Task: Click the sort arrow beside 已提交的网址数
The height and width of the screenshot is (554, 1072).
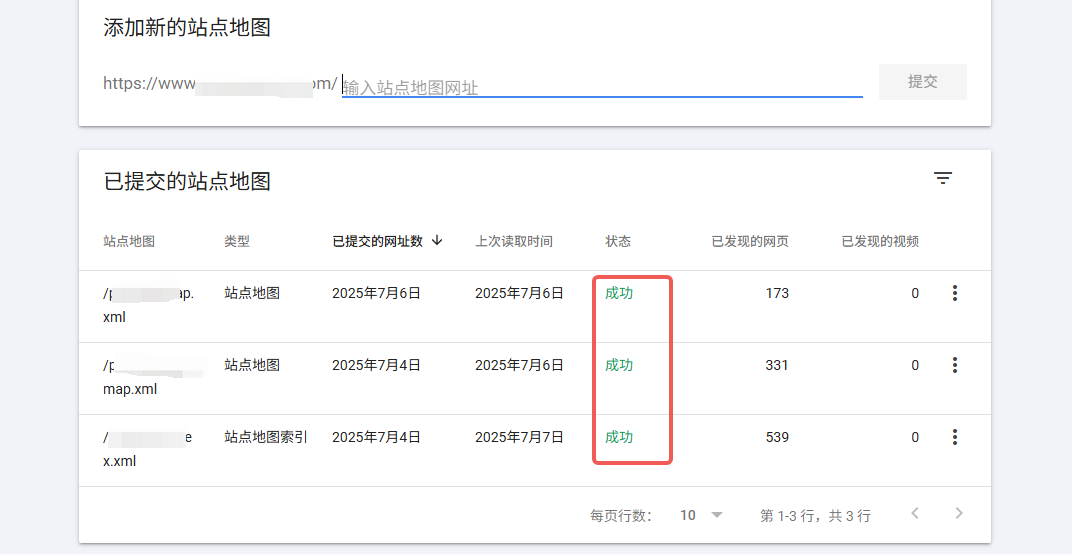Action: click(437, 241)
